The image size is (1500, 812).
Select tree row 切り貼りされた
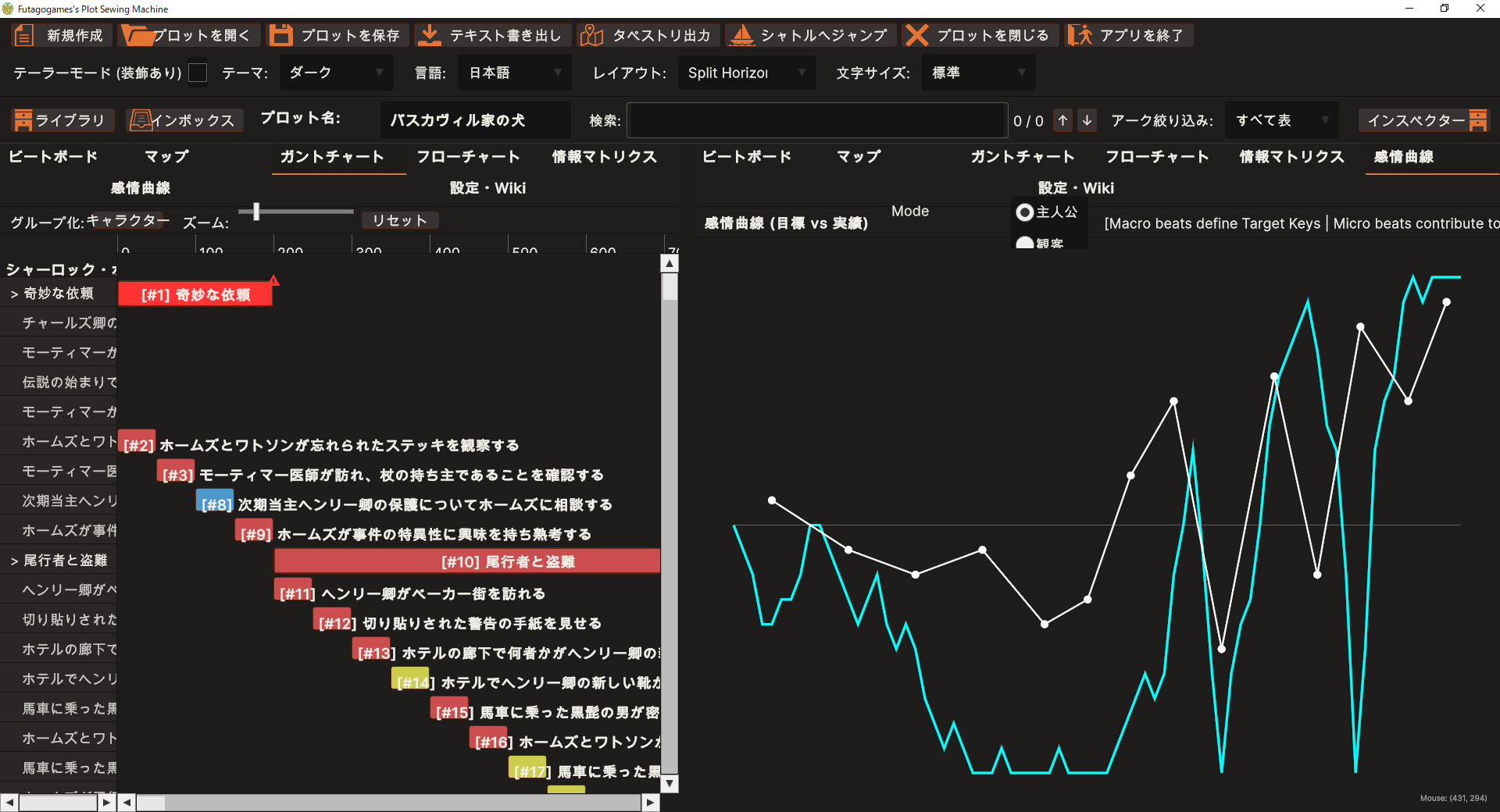(59, 620)
